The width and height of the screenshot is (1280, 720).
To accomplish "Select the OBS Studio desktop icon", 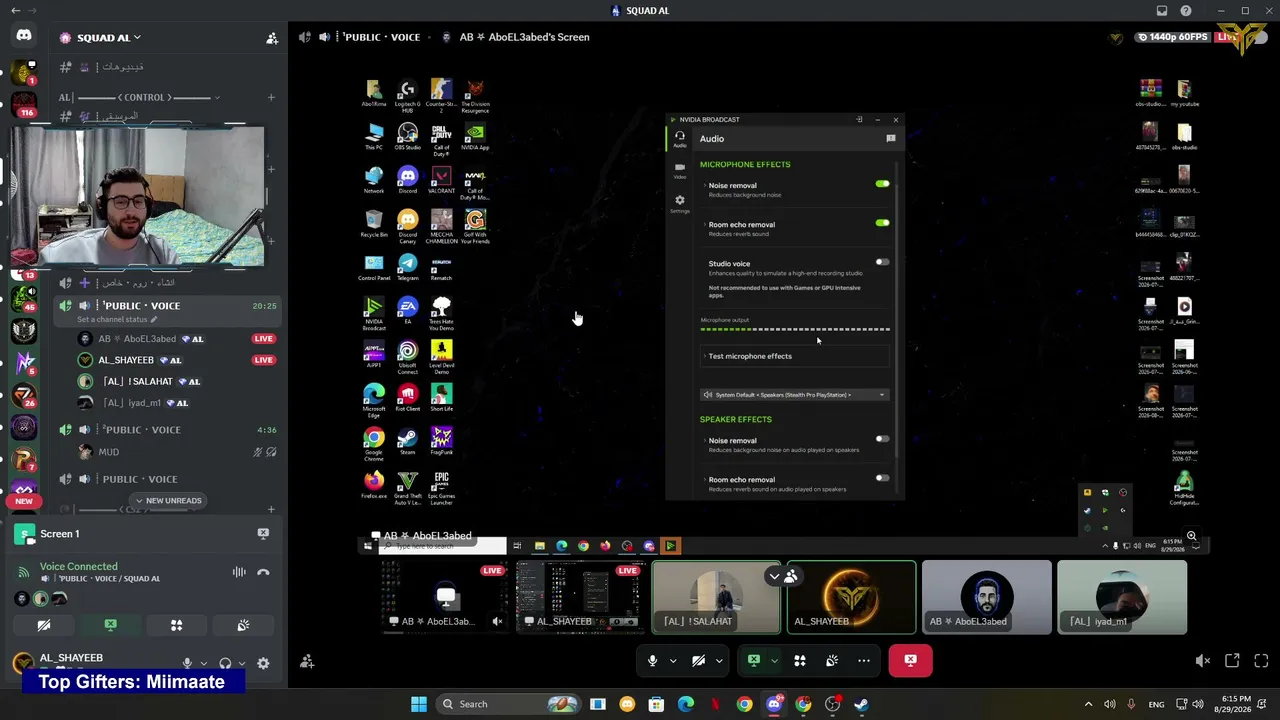I will point(407,137).
